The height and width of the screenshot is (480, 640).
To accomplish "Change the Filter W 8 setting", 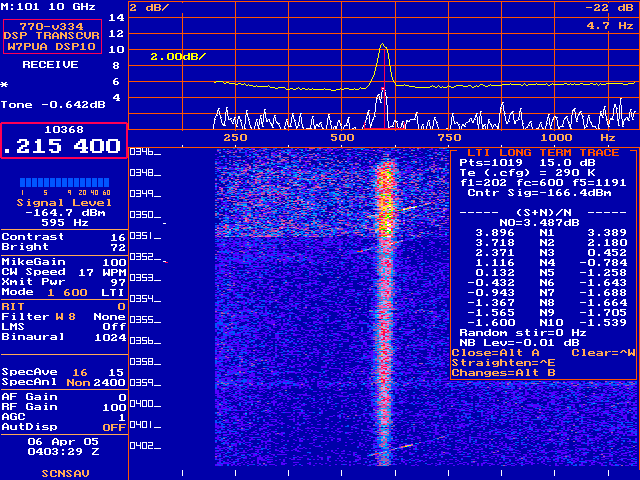I will click(64, 317).
